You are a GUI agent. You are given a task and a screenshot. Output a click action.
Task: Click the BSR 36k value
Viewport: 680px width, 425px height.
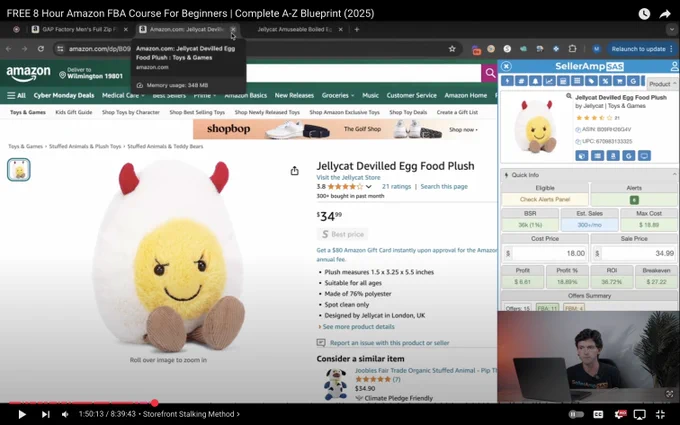point(530,225)
